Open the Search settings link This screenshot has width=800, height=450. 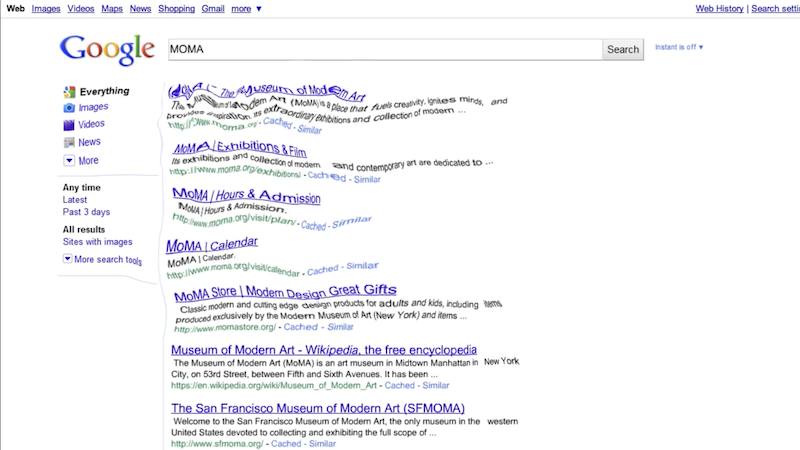pos(776,9)
